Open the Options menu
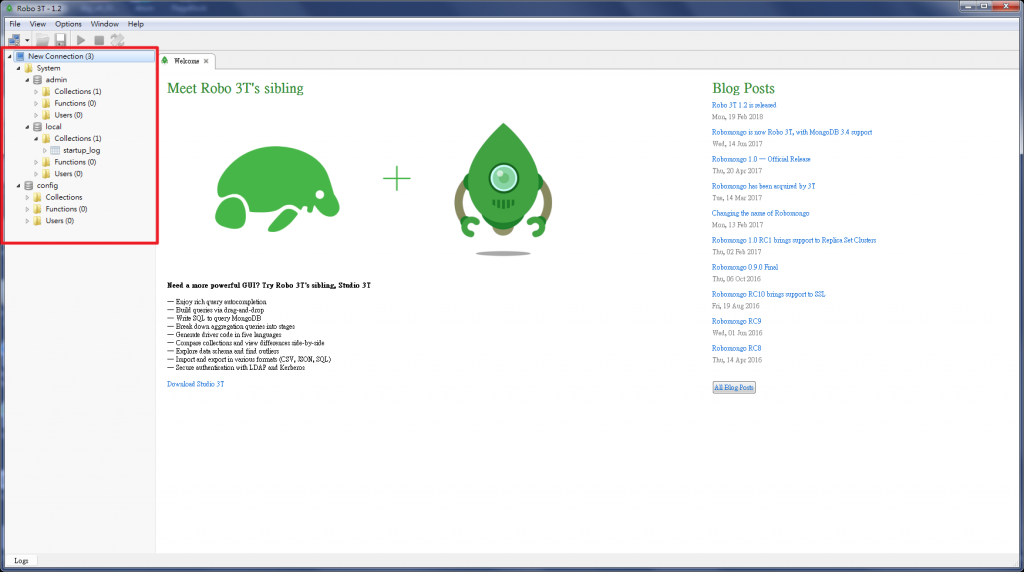 [69, 24]
